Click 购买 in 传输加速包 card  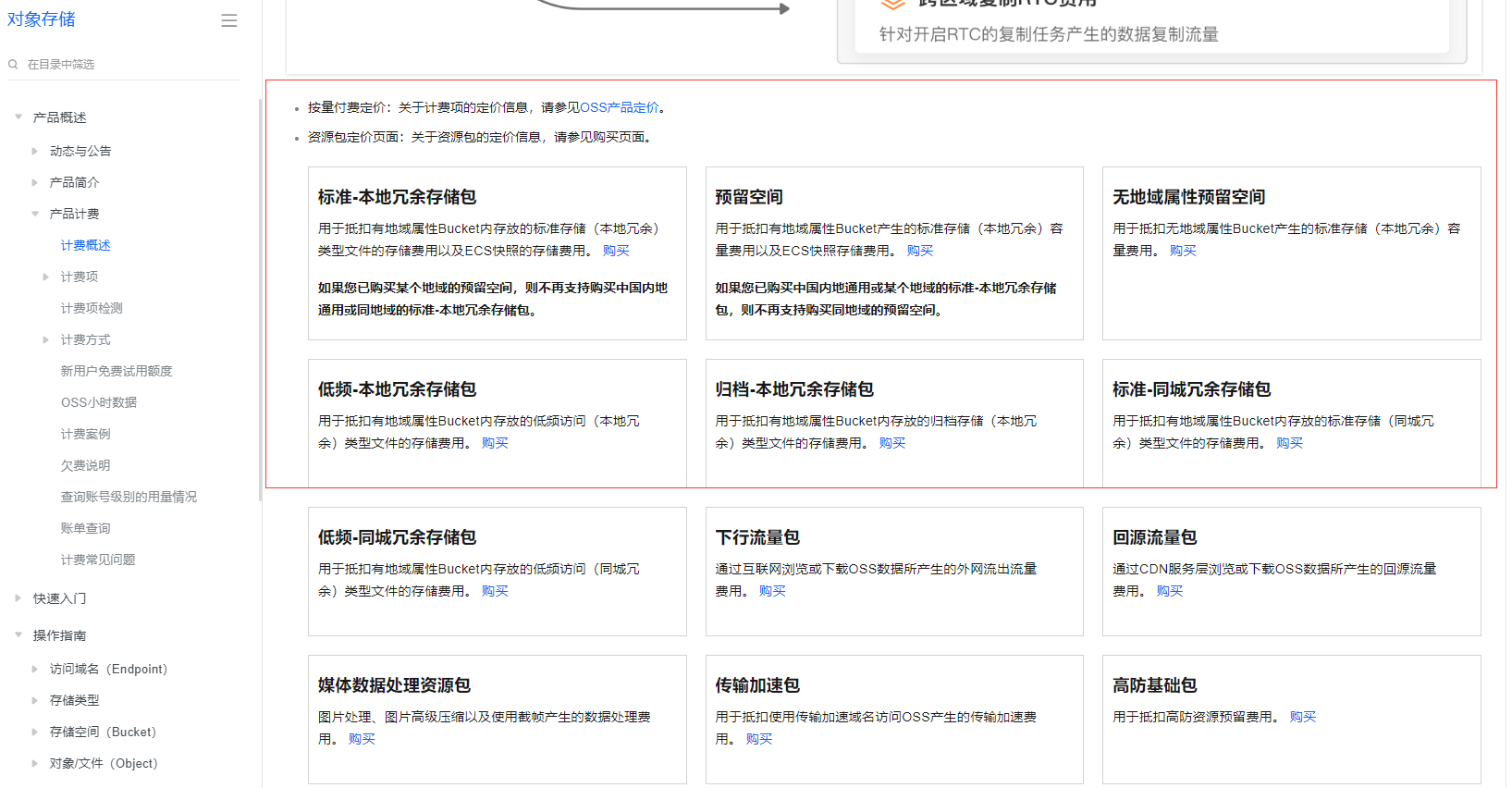click(759, 739)
